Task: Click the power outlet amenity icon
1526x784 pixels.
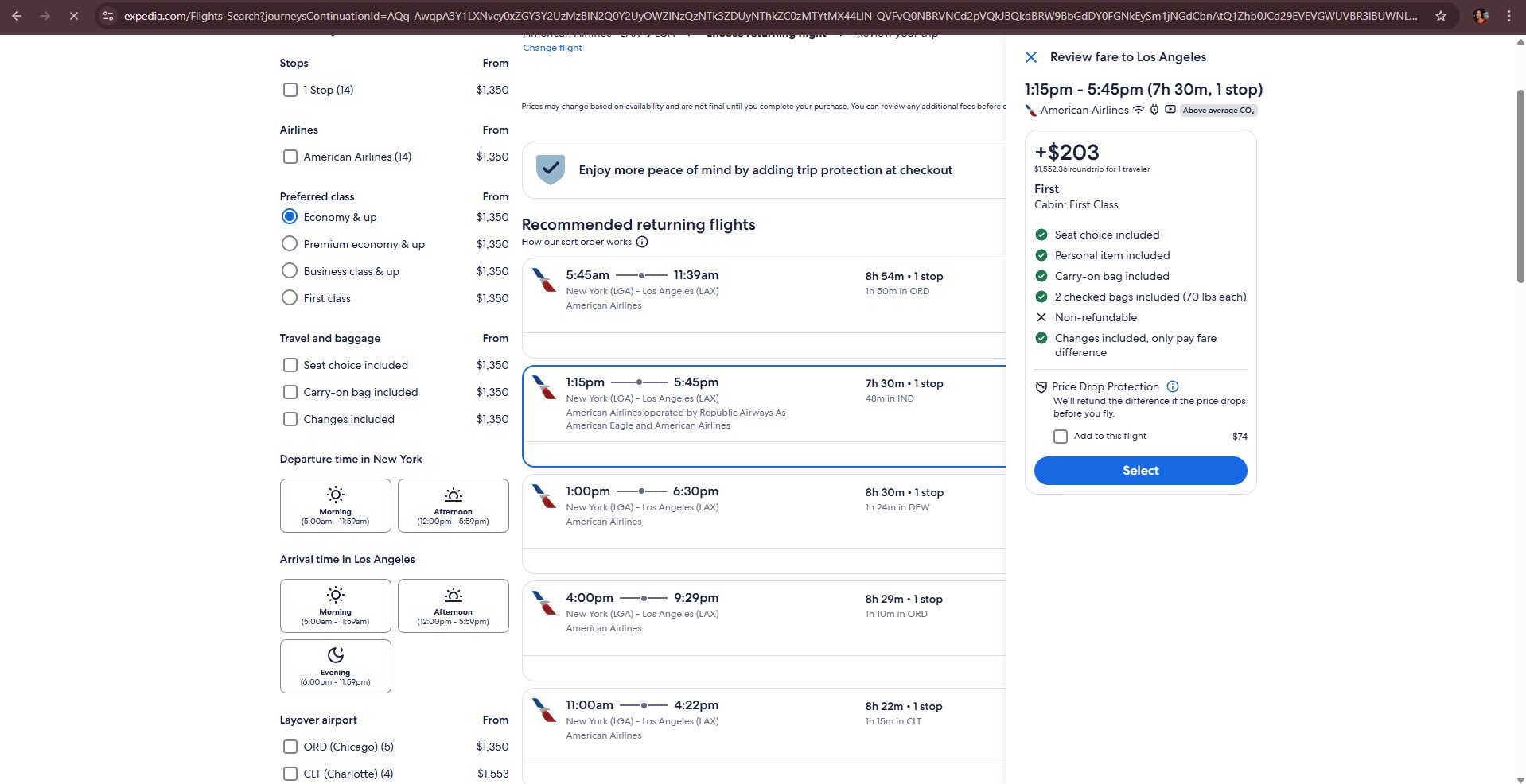Action: point(1154,110)
